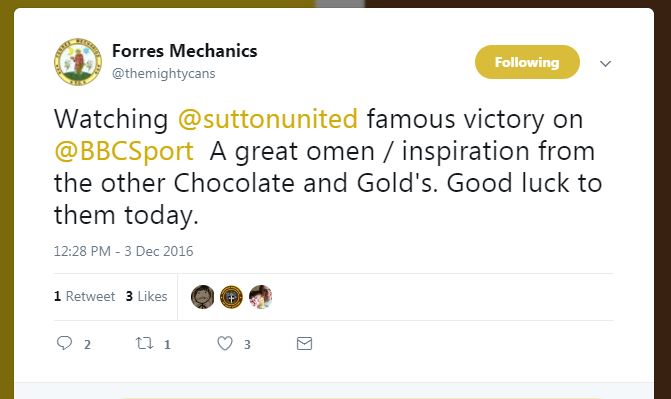Click the reply count number 2
This screenshot has height=399, width=671.
[87, 345]
